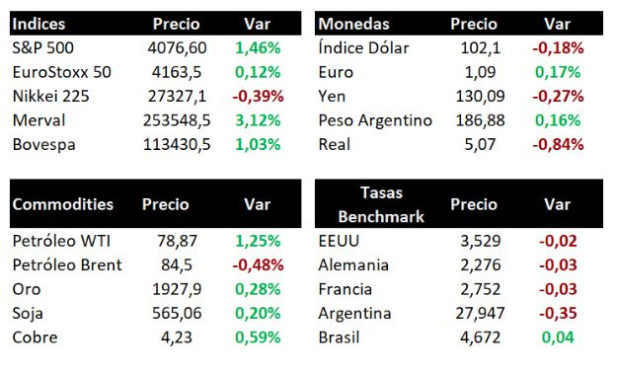Click the Peso Argentino price 186,88
The width and height of the screenshot is (617, 372).
coord(480,120)
